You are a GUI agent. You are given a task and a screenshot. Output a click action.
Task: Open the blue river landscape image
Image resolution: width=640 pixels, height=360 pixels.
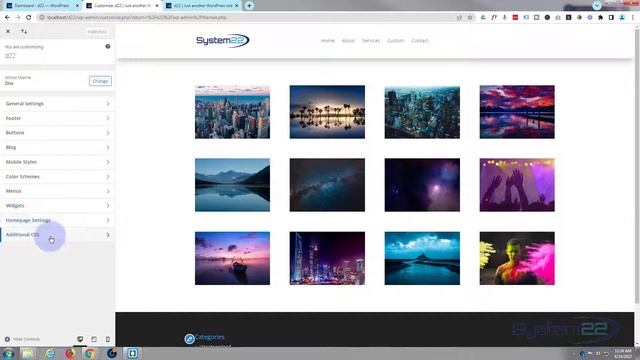422,258
